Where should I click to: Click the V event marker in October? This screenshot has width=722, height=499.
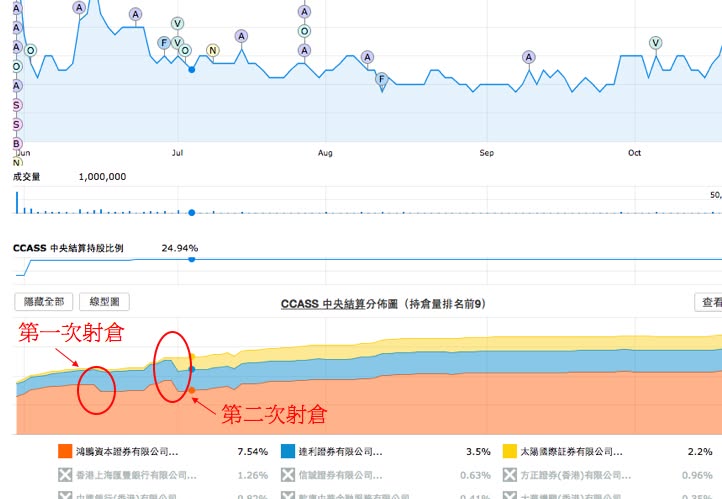655,43
